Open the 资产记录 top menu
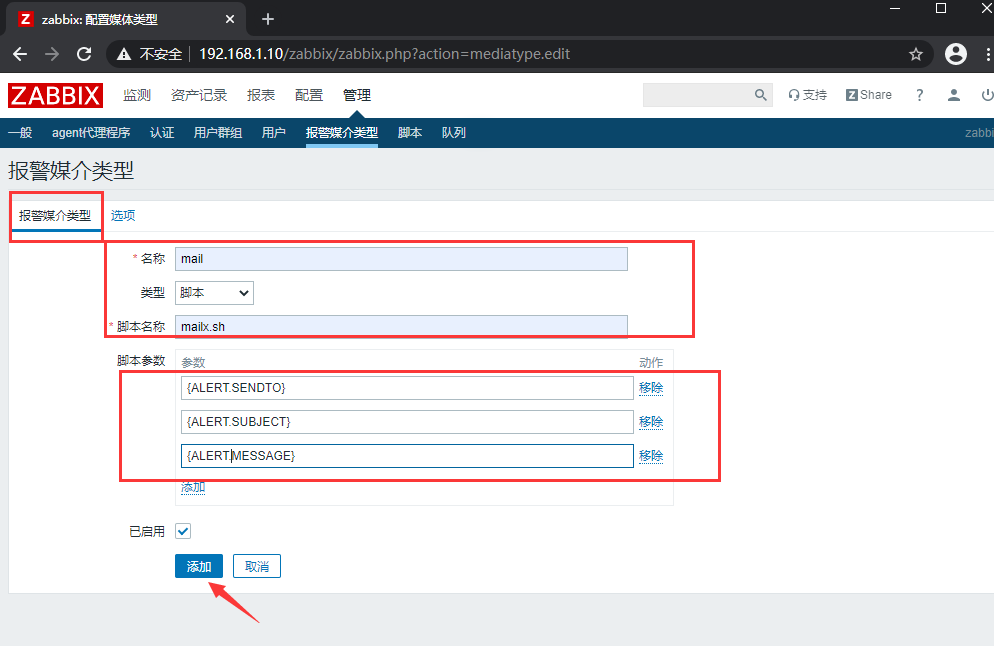Image resolution: width=994 pixels, height=646 pixels. point(199,95)
